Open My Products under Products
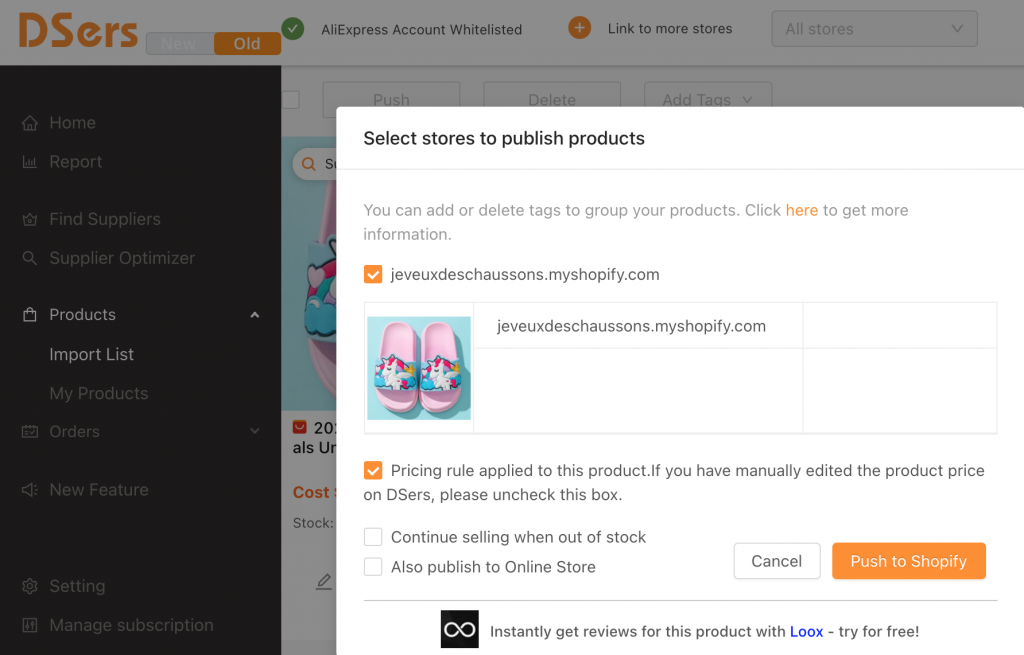Image resolution: width=1024 pixels, height=655 pixels. 99,393
